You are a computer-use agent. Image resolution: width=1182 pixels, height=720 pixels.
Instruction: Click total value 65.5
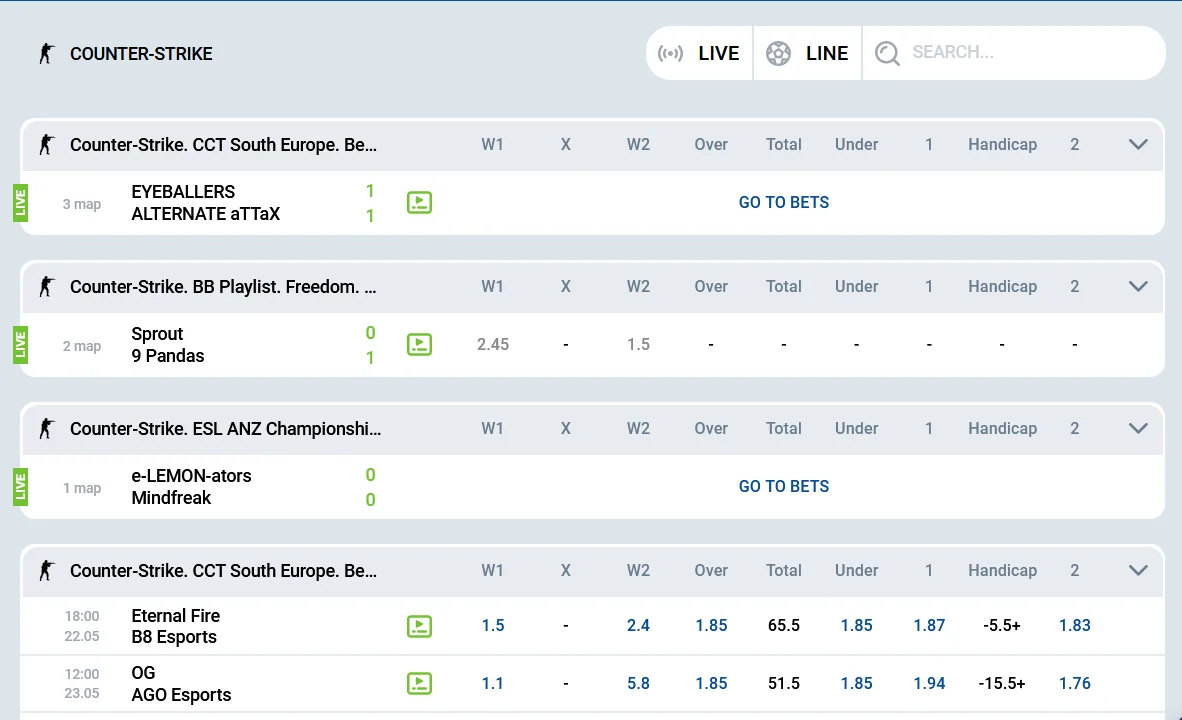pos(784,626)
